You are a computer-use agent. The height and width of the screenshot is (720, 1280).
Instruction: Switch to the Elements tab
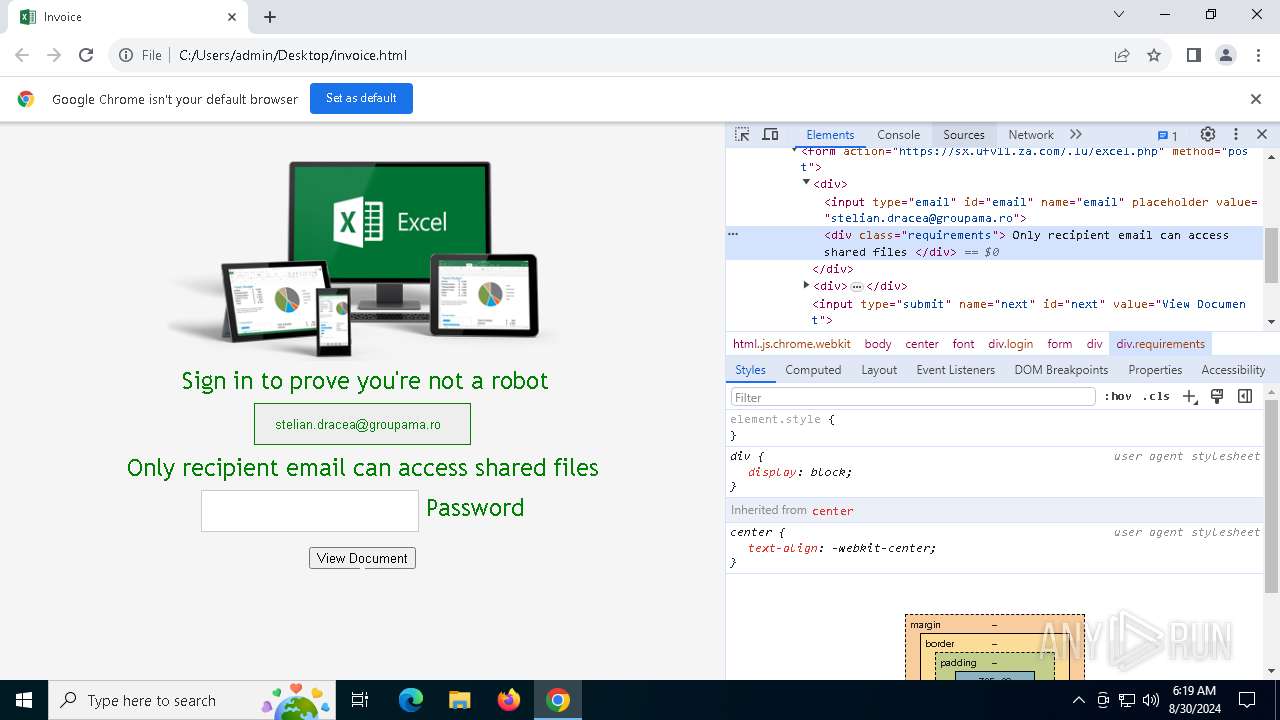tap(830, 135)
